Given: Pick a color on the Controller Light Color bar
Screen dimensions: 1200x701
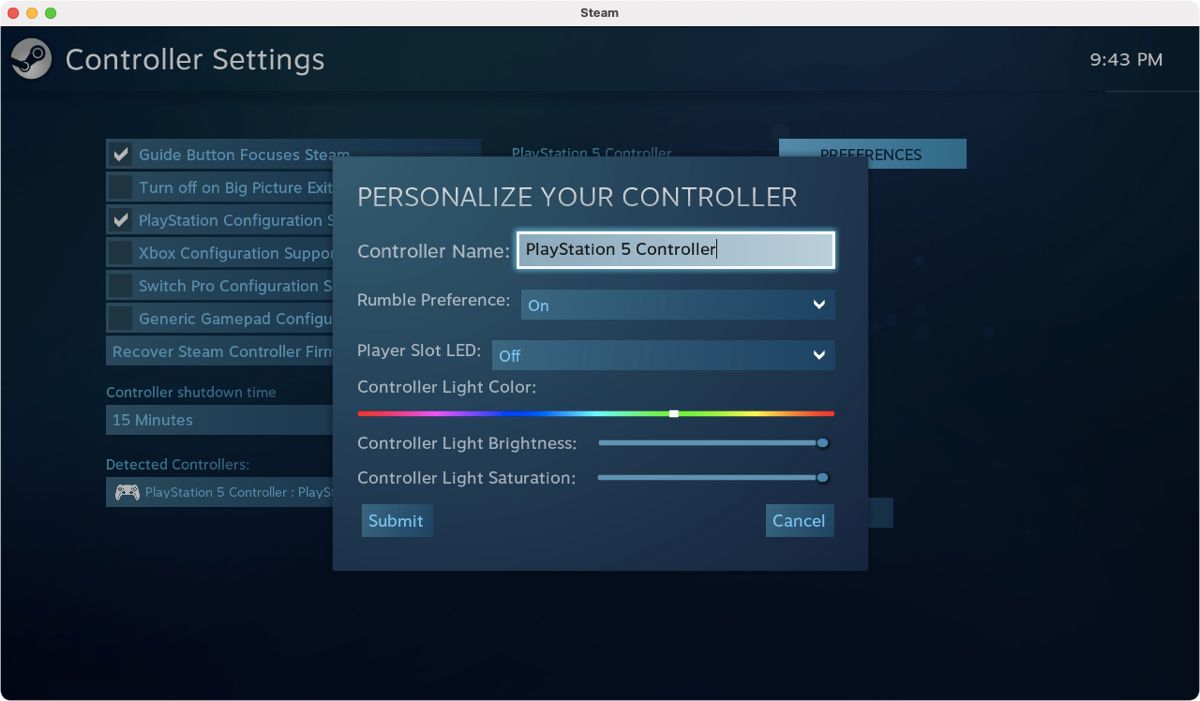Looking at the screenshot, I should [x=596, y=412].
